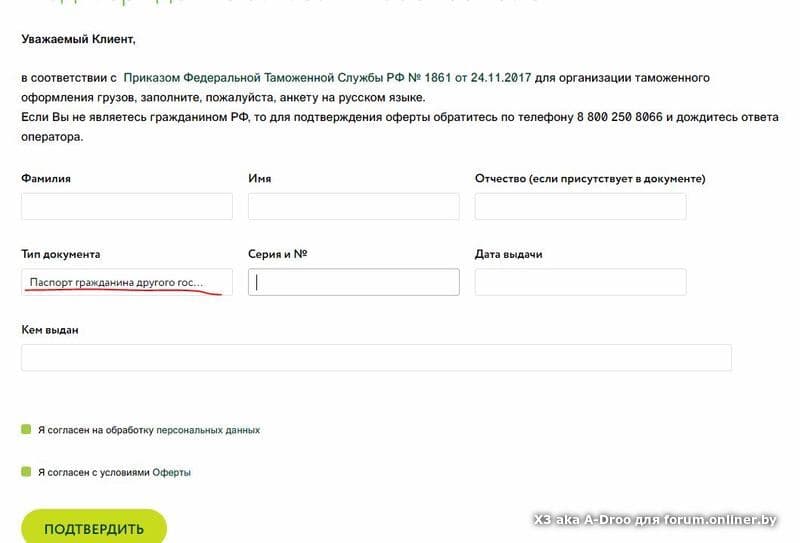Click the Я согласен с условиями label

pos(94,473)
